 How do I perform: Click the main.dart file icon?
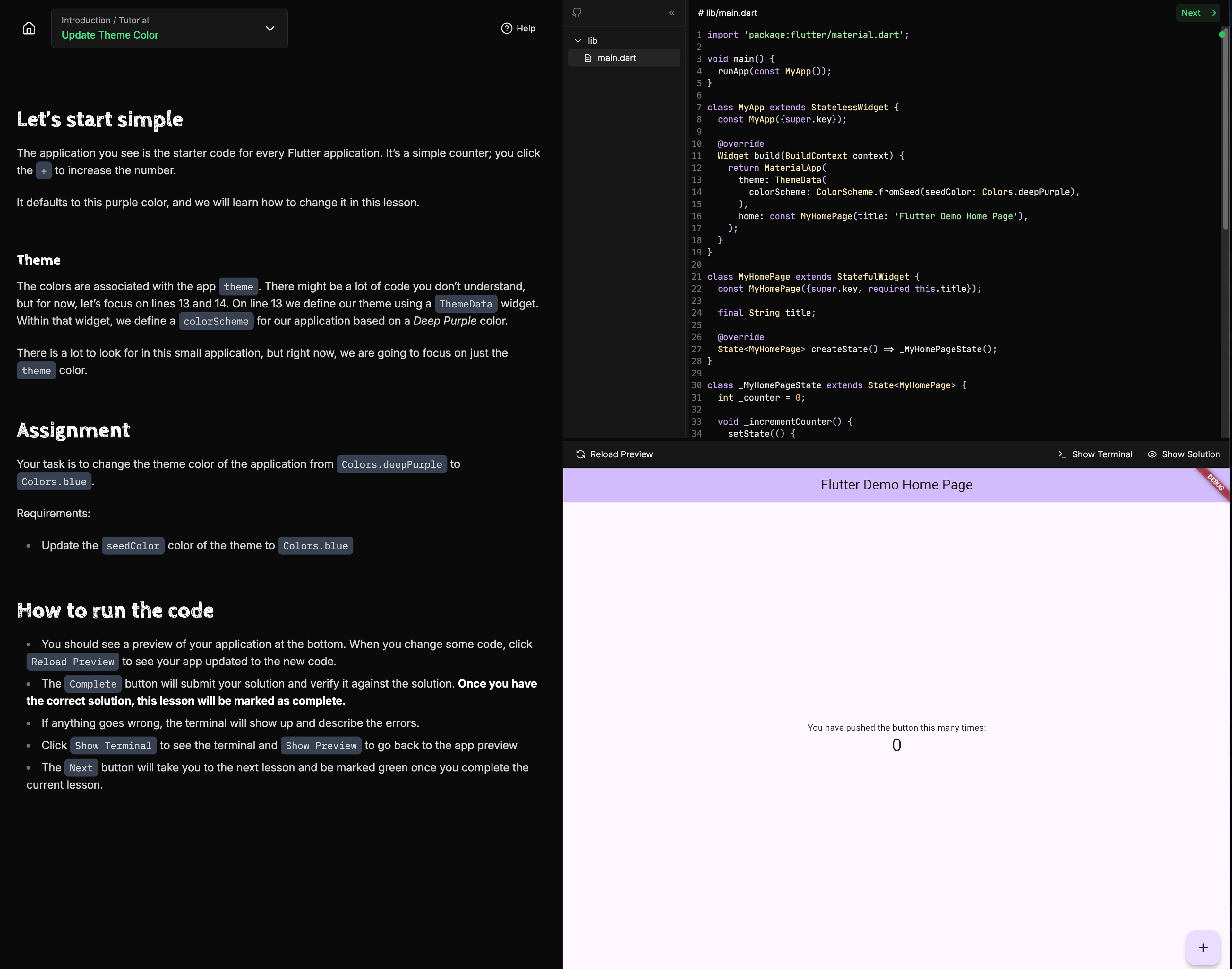pyautogui.click(x=588, y=58)
